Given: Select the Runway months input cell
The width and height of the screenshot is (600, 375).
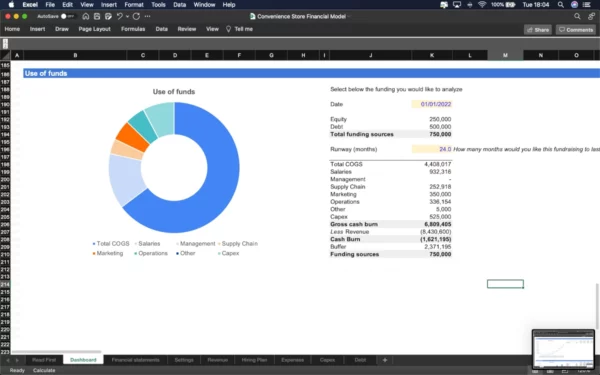Looking at the screenshot, I should (432, 149).
